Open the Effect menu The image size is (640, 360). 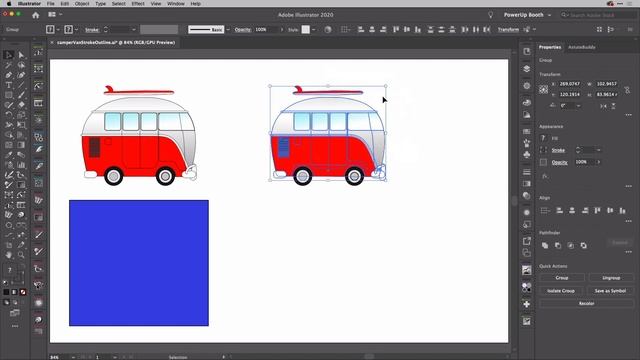coord(138,4)
